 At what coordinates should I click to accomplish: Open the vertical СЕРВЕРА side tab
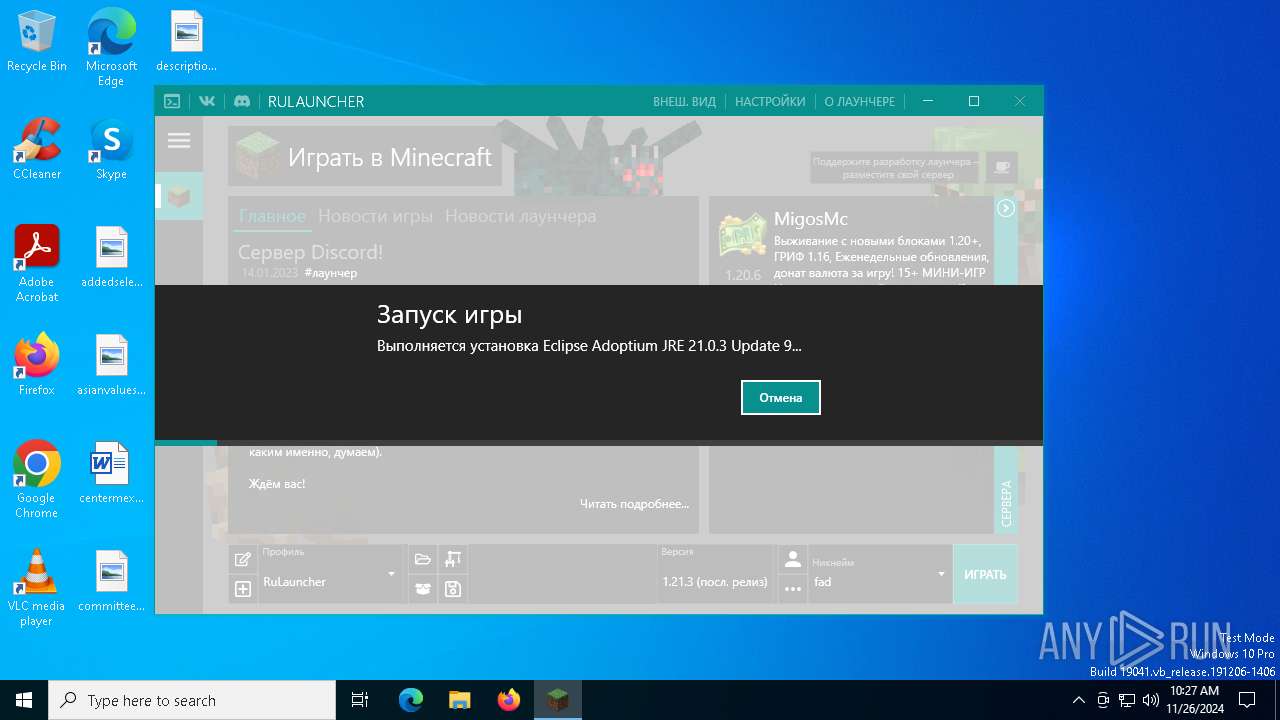[1006, 503]
